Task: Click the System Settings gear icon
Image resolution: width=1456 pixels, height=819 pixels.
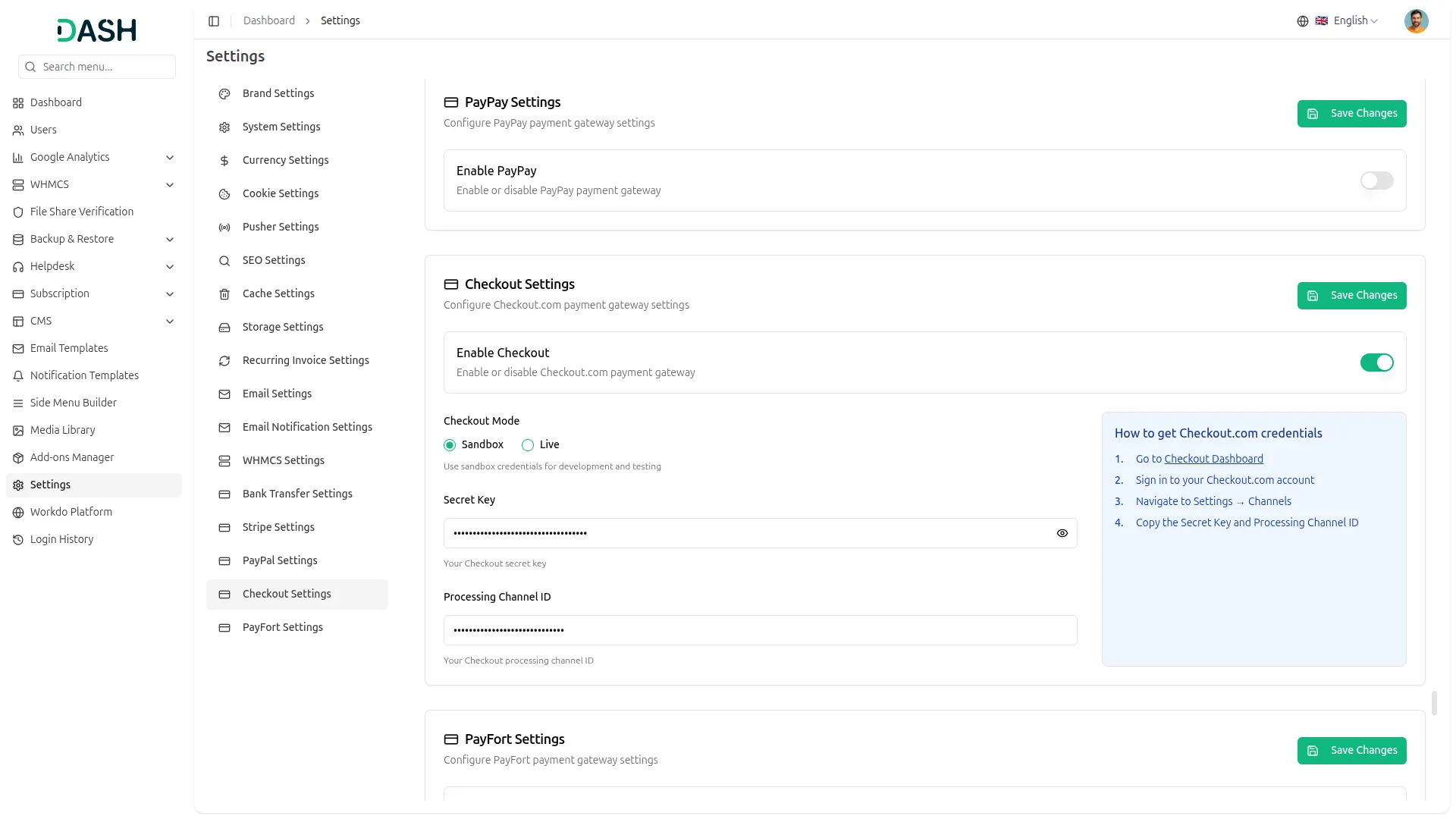Action: coord(224,127)
